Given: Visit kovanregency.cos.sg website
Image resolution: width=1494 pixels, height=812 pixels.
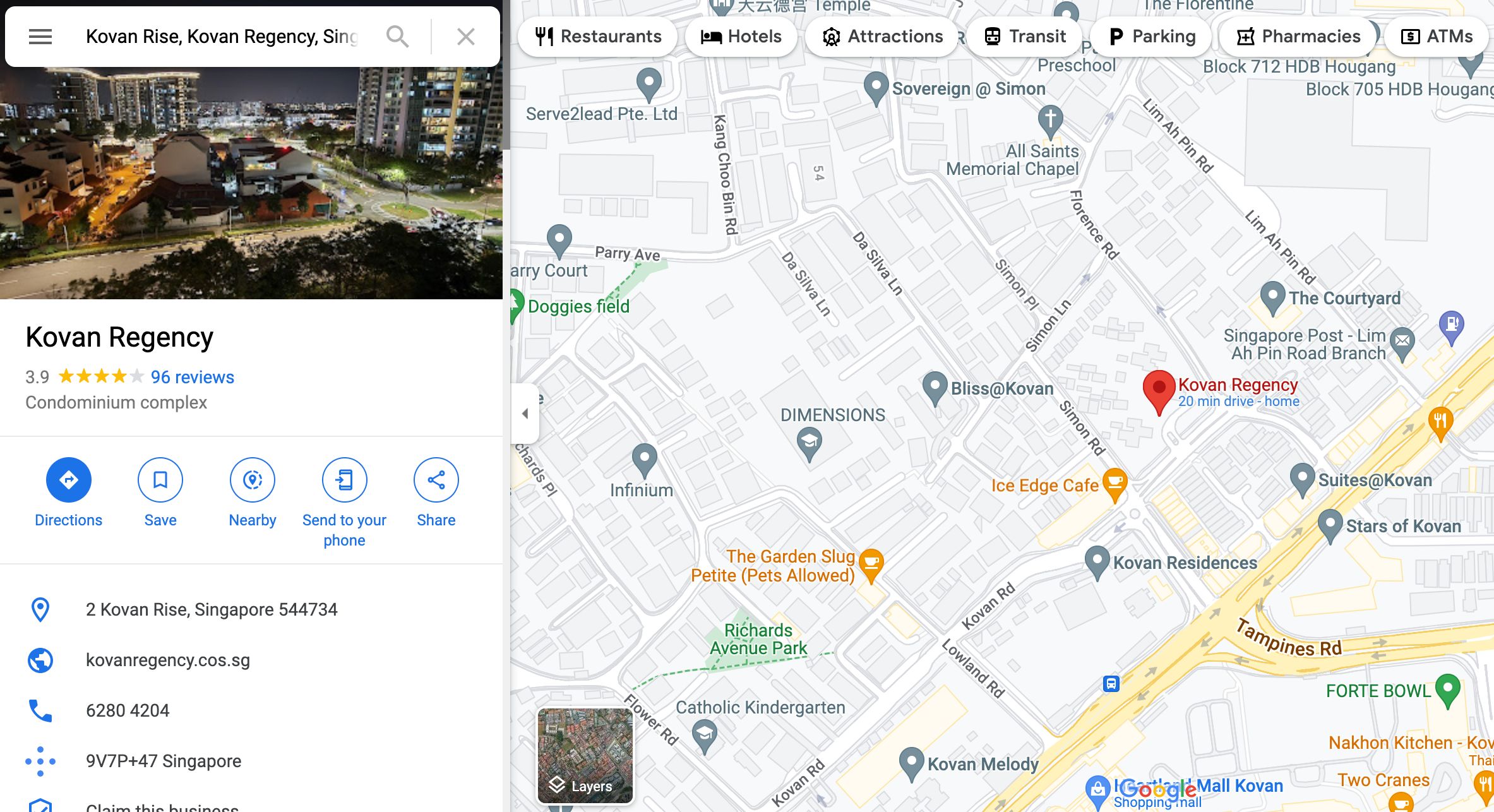Looking at the screenshot, I should point(168,660).
